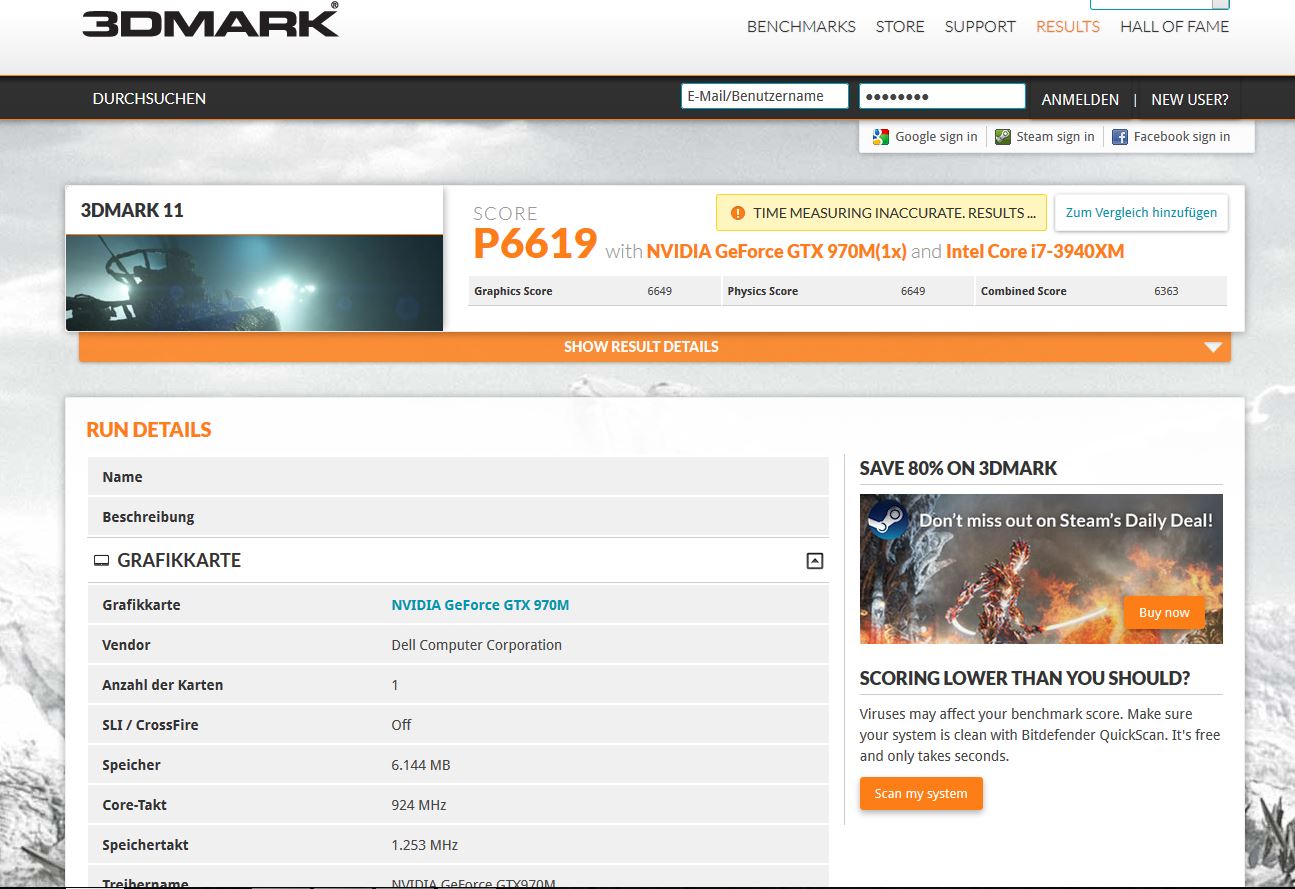Go to the Hall of Fame page
The width and height of the screenshot is (1295, 889).
pos(1174,27)
